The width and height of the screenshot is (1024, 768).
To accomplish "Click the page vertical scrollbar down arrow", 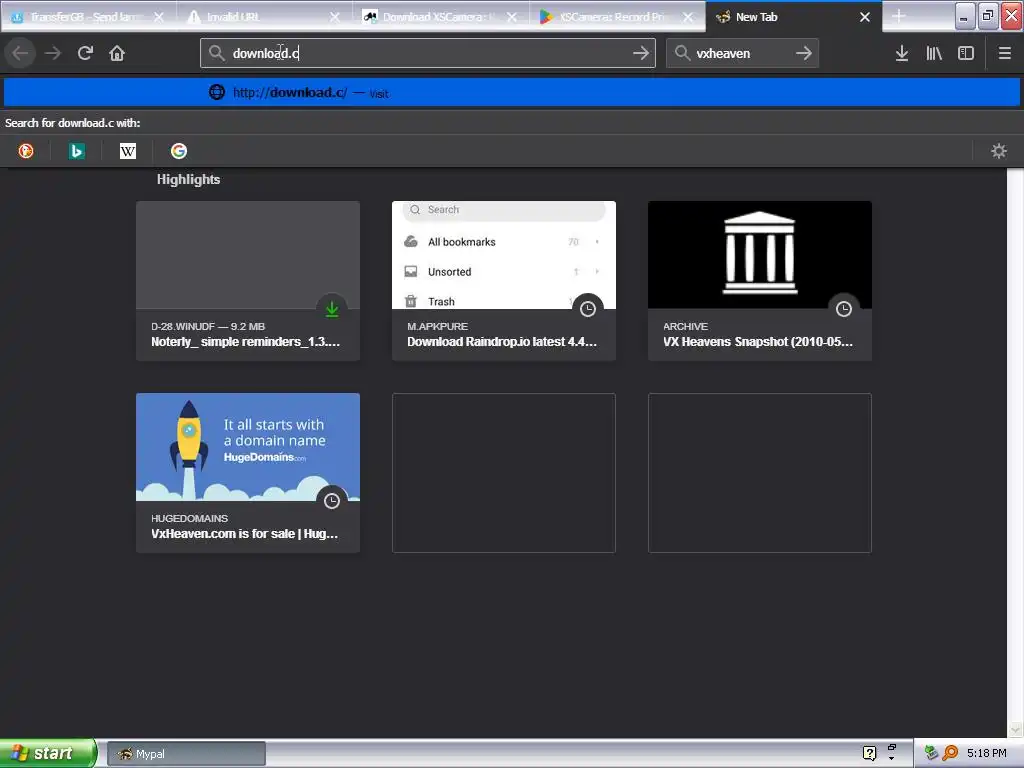I will [x=1015, y=729].
